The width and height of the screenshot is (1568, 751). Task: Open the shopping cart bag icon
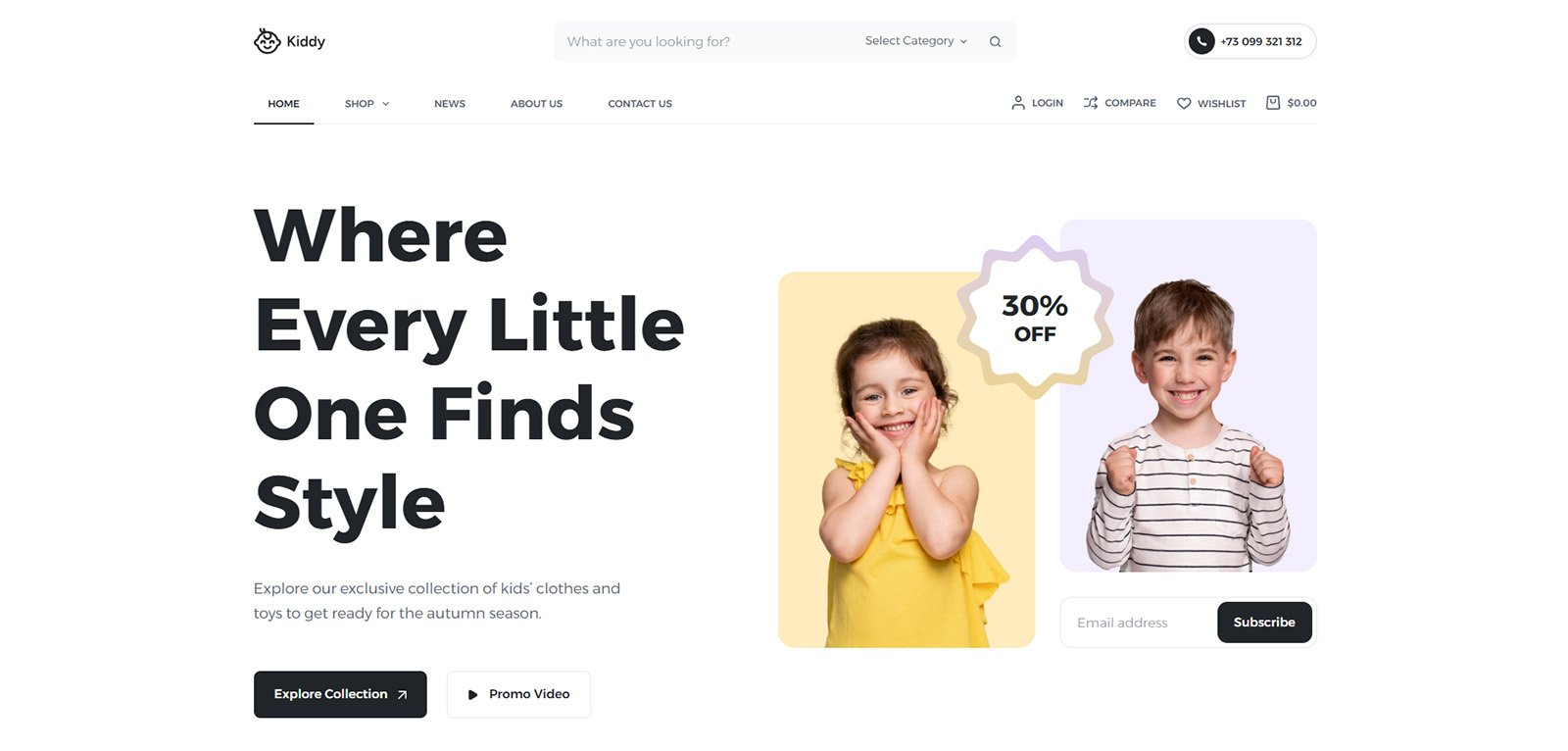coord(1273,103)
